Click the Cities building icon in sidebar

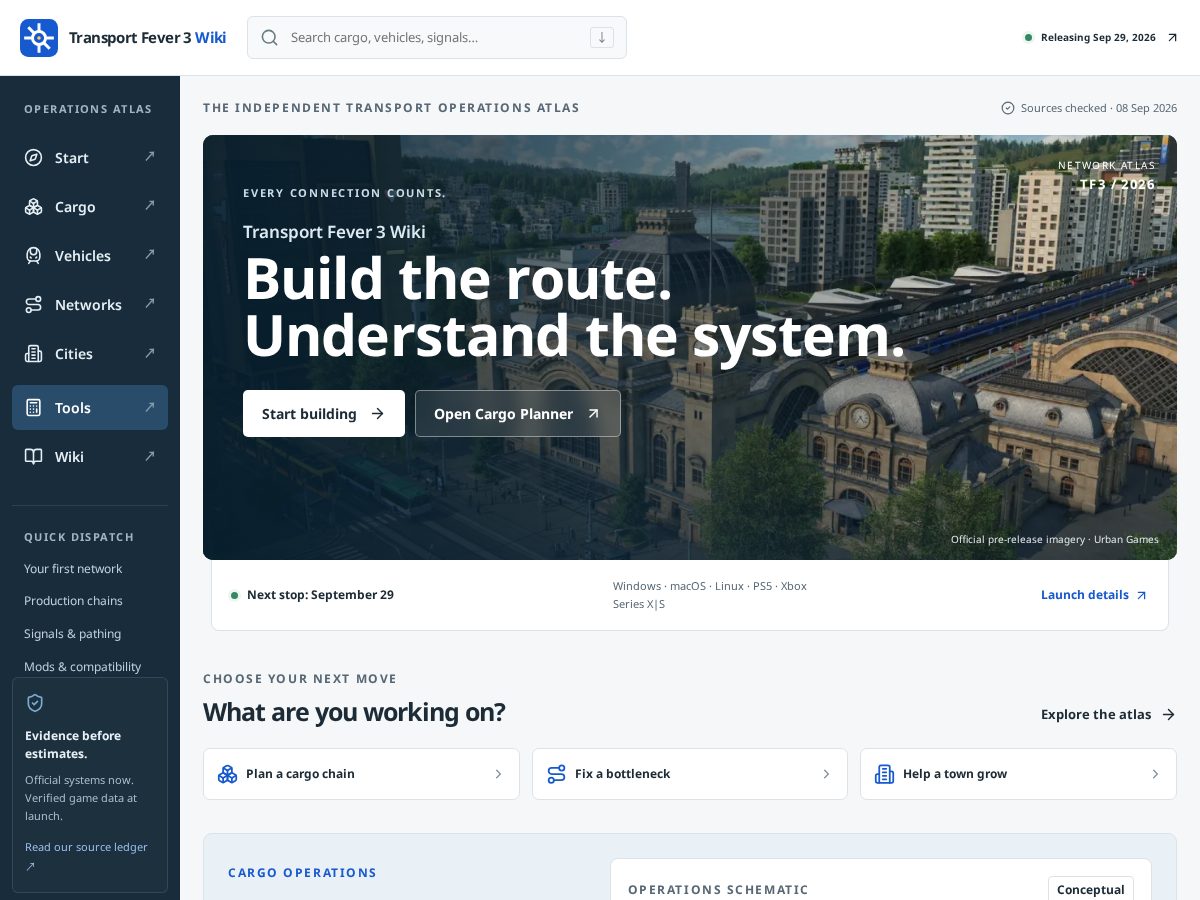pos(34,354)
